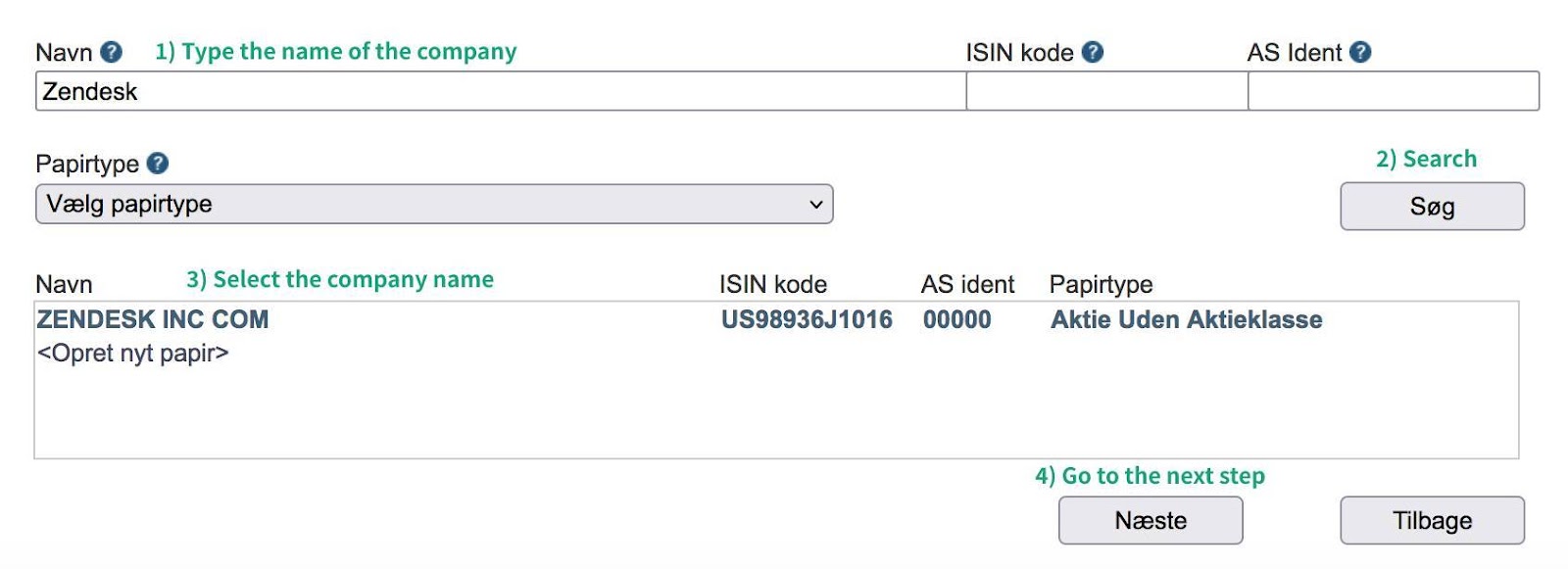This screenshot has height=569, width=1568.
Task: Click into the empty ISIN kode input
Action: click(x=1107, y=91)
